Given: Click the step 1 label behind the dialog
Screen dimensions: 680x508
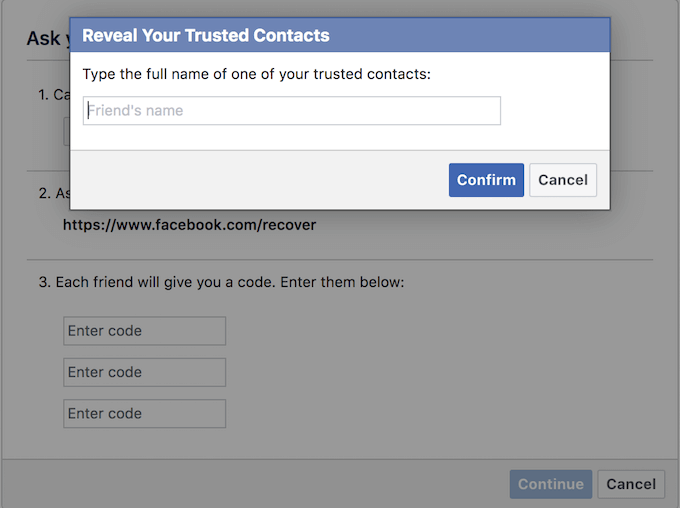Looking at the screenshot, I should [50, 95].
